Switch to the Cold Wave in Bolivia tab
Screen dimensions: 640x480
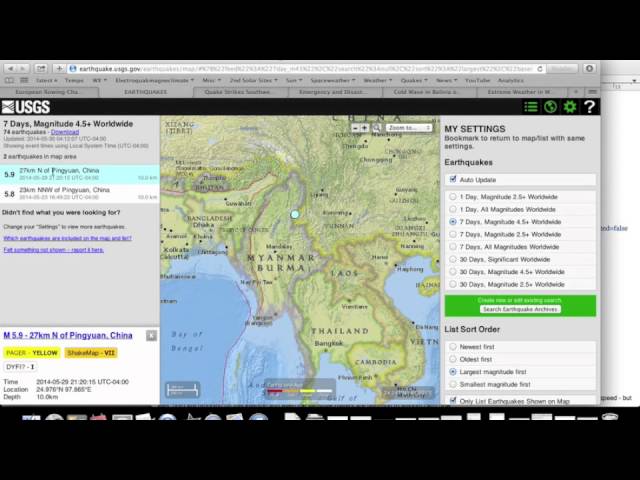pyautogui.click(x=429, y=92)
